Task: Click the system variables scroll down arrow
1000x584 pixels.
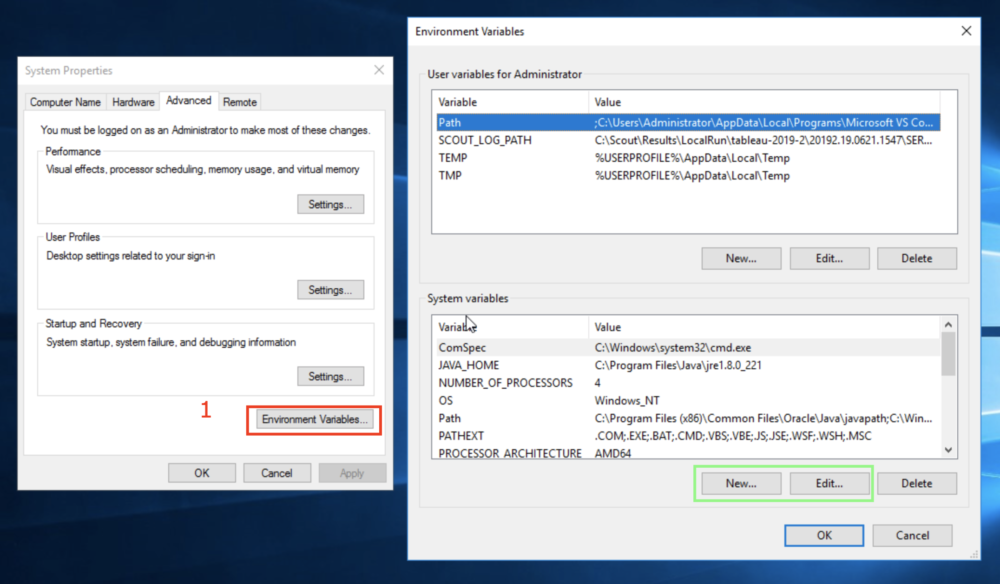Action: pyautogui.click(x=948, y=450)
